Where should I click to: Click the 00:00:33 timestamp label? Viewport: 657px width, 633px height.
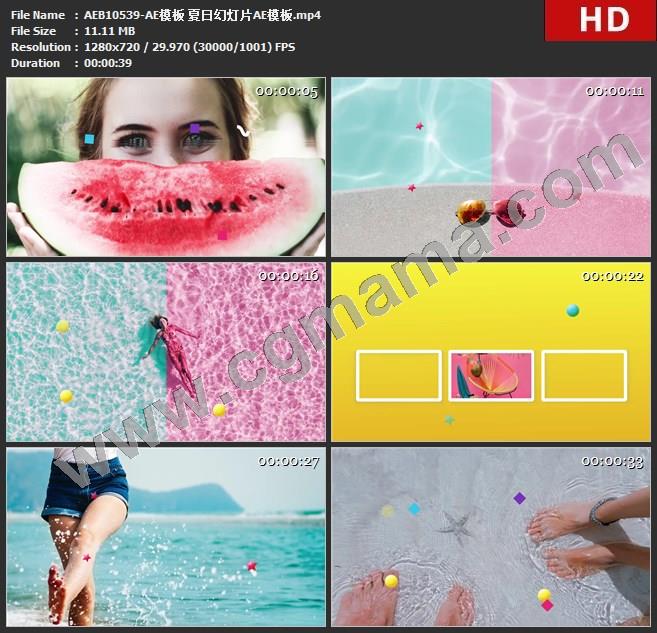pyautogui.click(x=613, y=461)
